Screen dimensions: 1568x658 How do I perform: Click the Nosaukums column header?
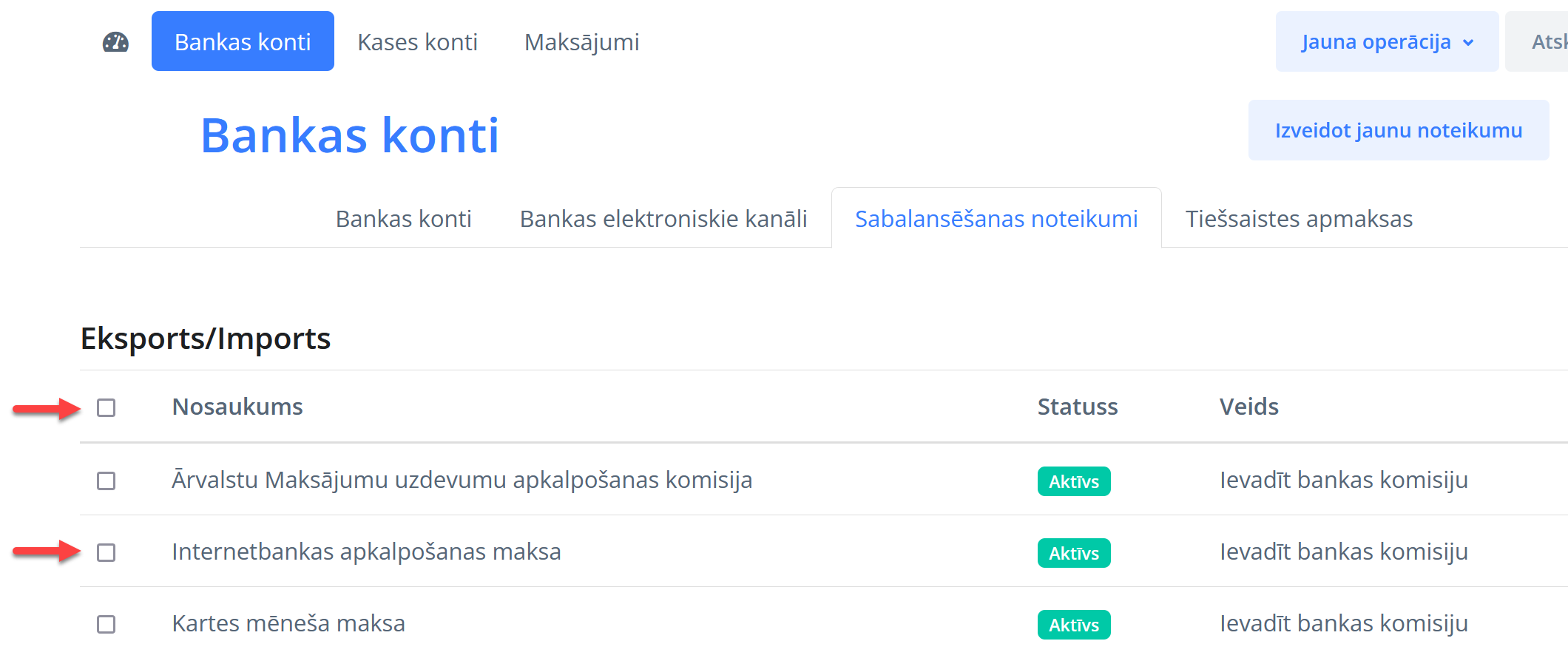(x=237, y=407)
